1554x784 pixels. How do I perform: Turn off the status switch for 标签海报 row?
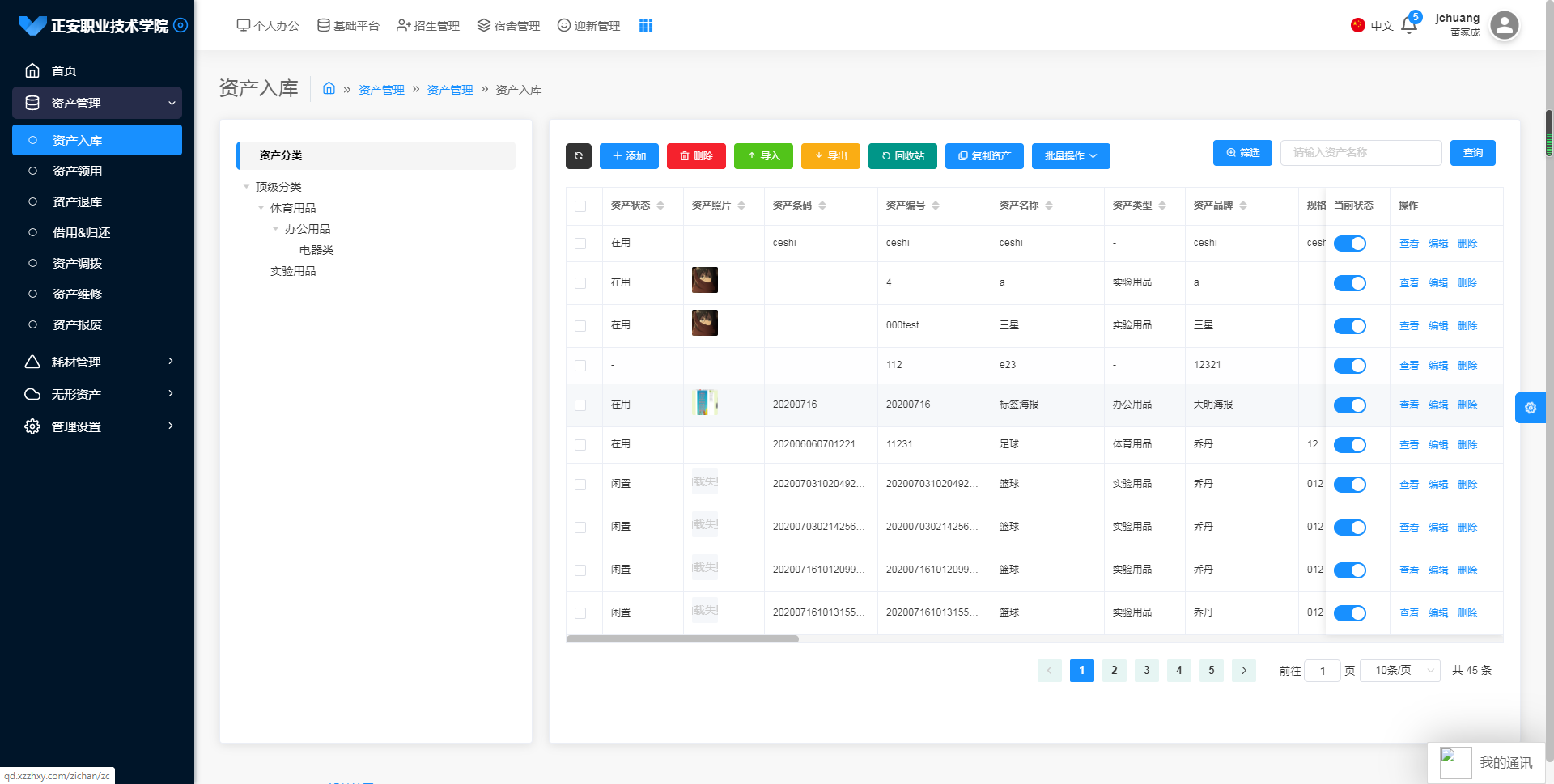click(1350, 405)
